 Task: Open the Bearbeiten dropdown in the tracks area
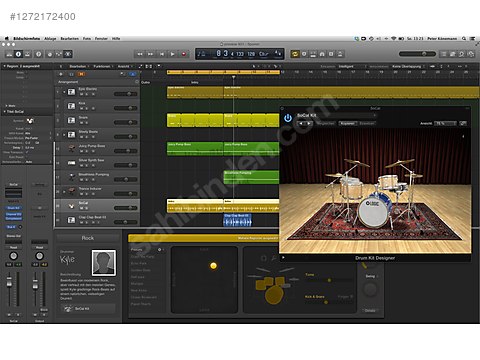point(79,66)
